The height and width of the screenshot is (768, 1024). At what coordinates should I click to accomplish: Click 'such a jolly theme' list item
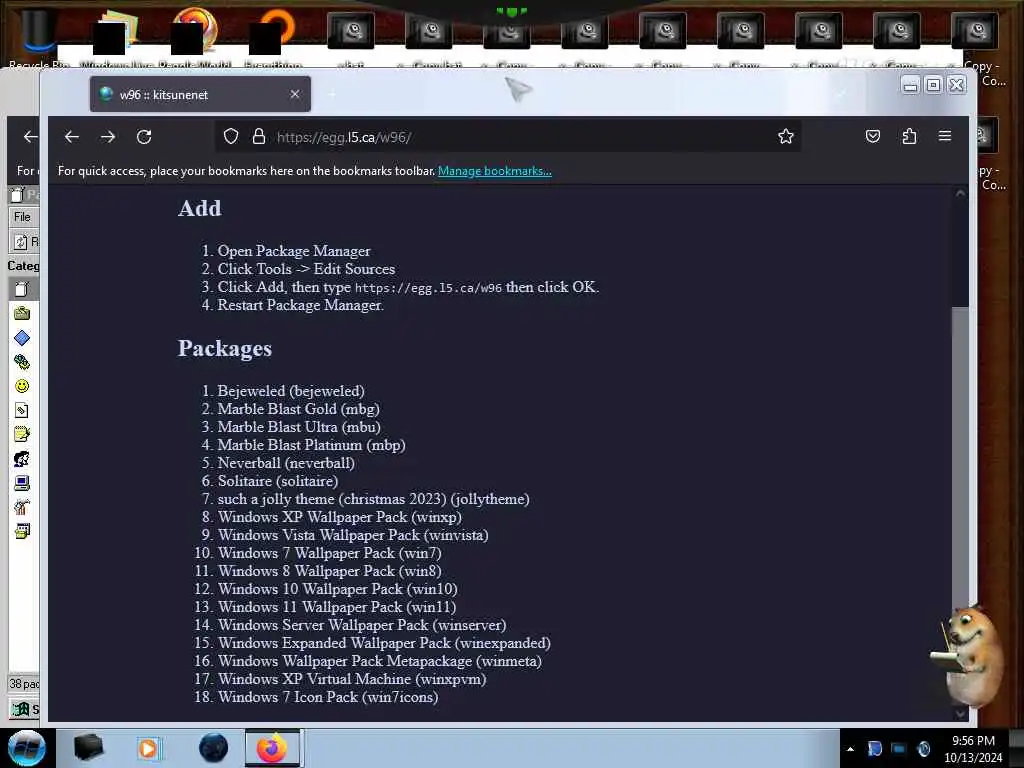[x=374, y=499]
